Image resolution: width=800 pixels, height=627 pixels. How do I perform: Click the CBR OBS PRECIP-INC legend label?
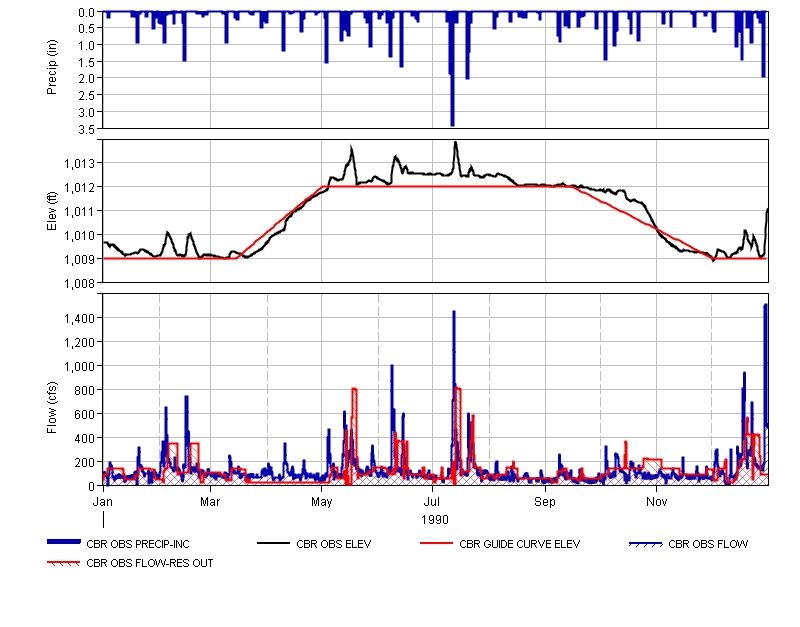tap(138, 544)
